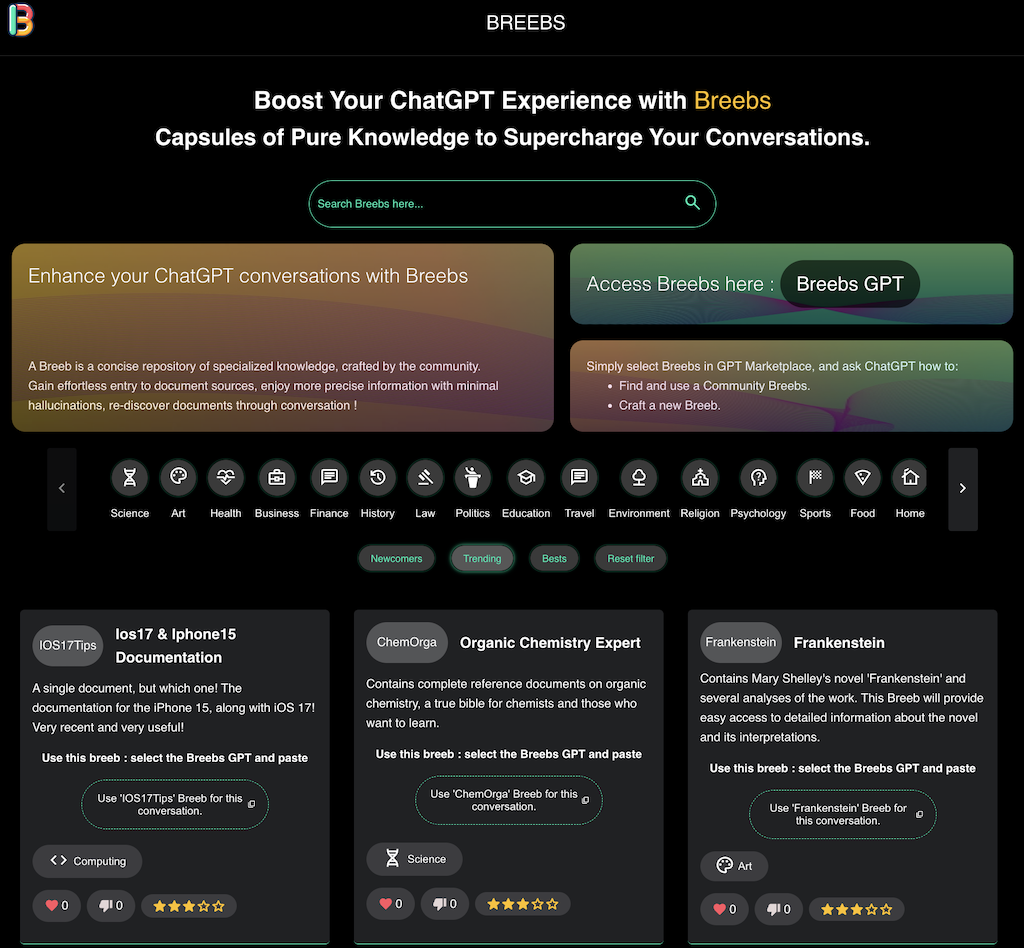Select the Finance category icon

[329, 478]
